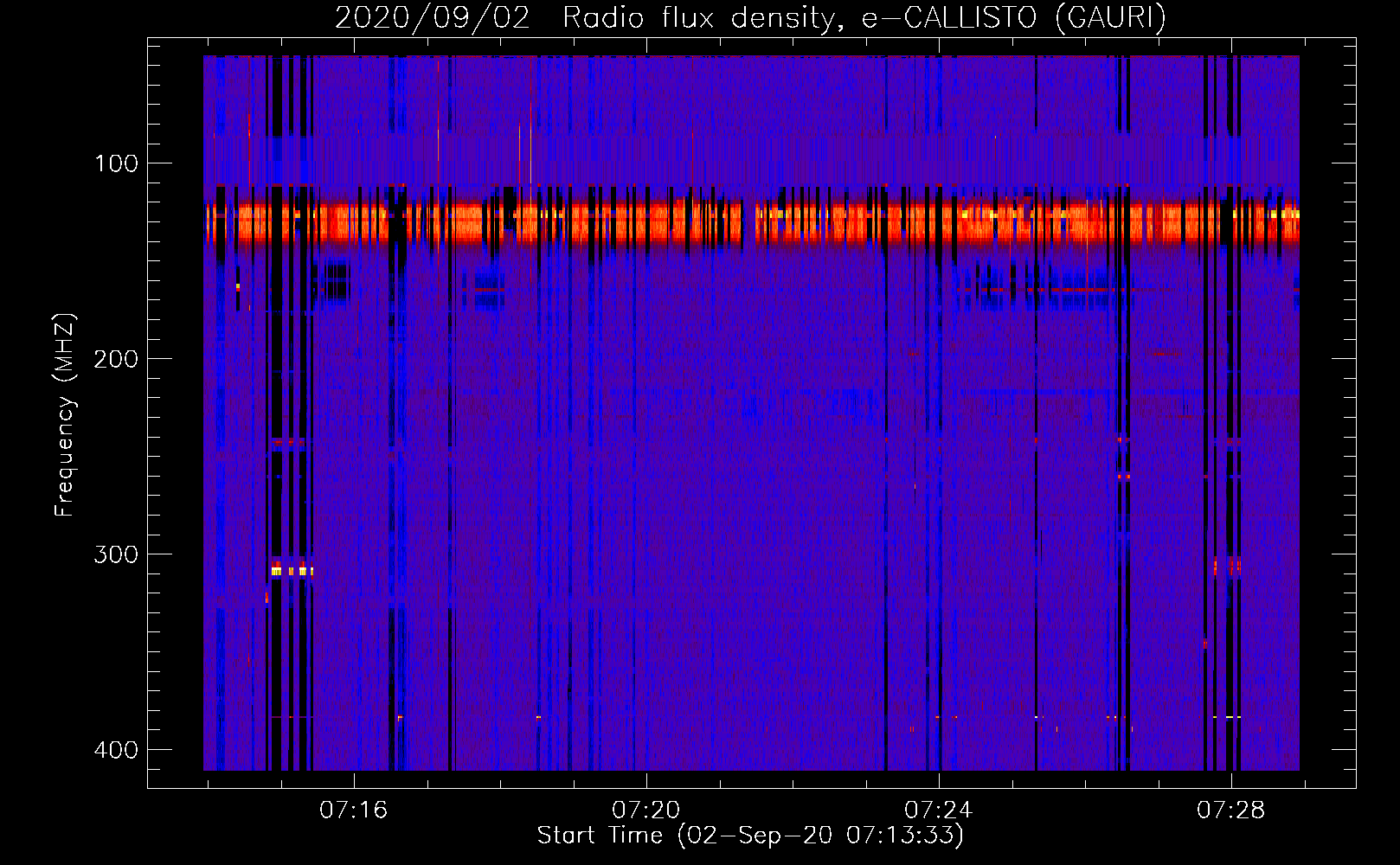Click the 'Start Time (02-Sep-20 07:13:33)' label
The height and width of the screenshot is (865, 1400).
click(x=750, y=836)
